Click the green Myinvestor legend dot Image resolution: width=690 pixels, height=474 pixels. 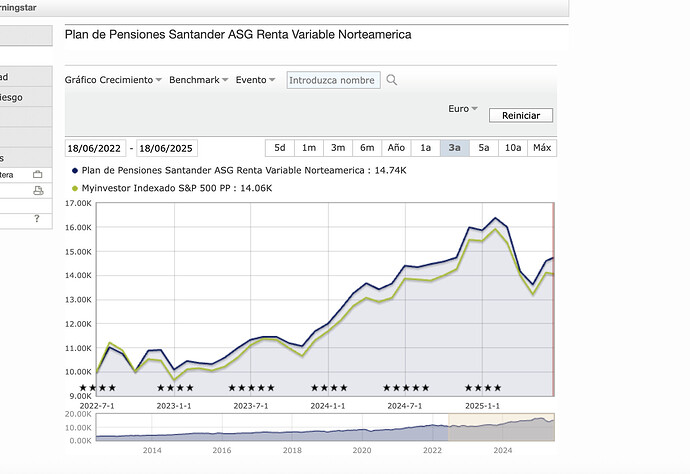click(75, 189)
